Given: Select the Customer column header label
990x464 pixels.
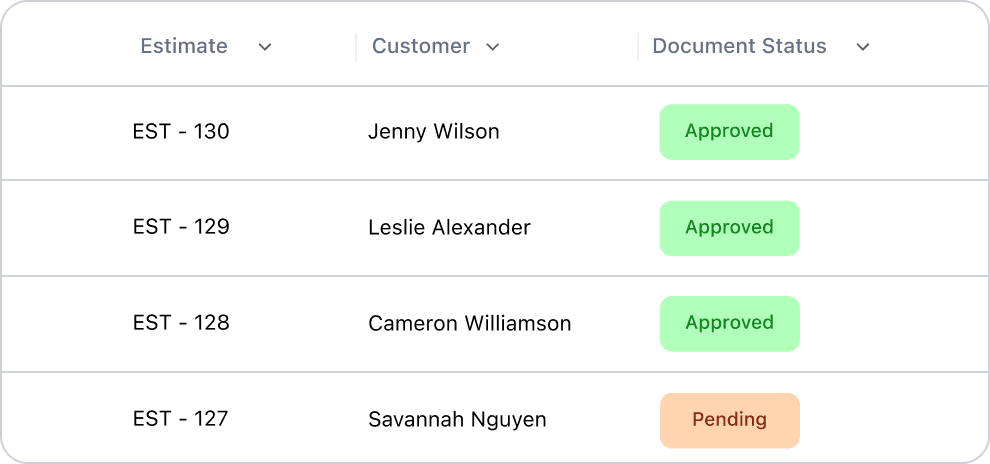Looking at the screenshot, I should click(x=421, y=46).
